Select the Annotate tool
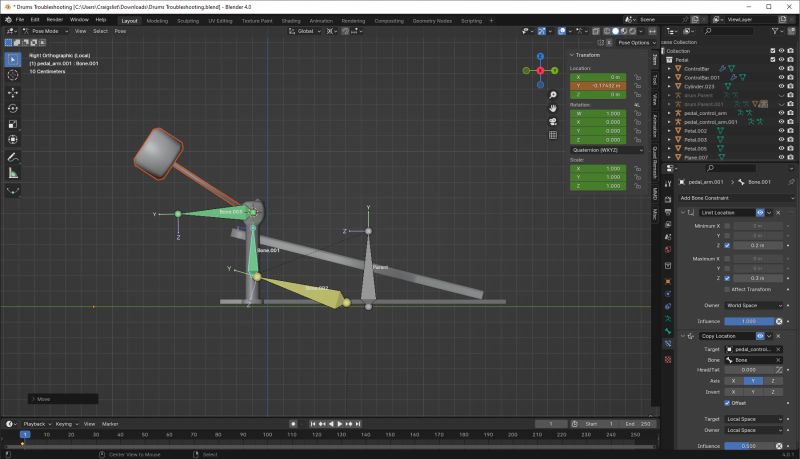800x459 pixels. tap(13, 157)
